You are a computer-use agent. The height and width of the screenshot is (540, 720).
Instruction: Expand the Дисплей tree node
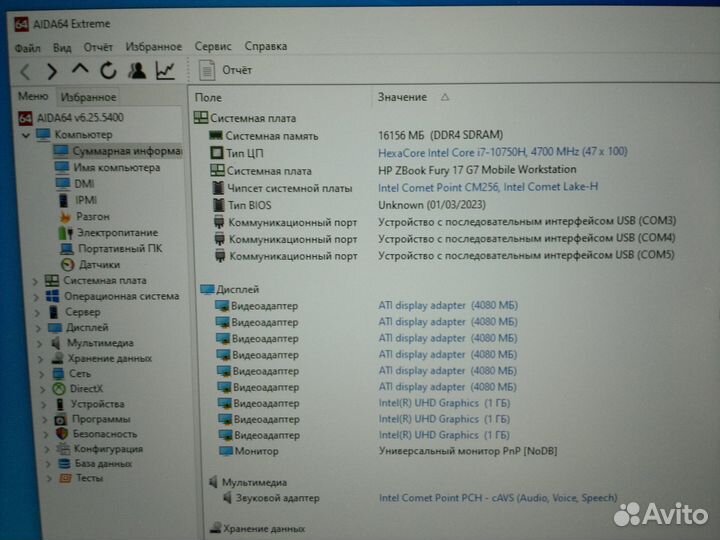(x=38, y=328)
